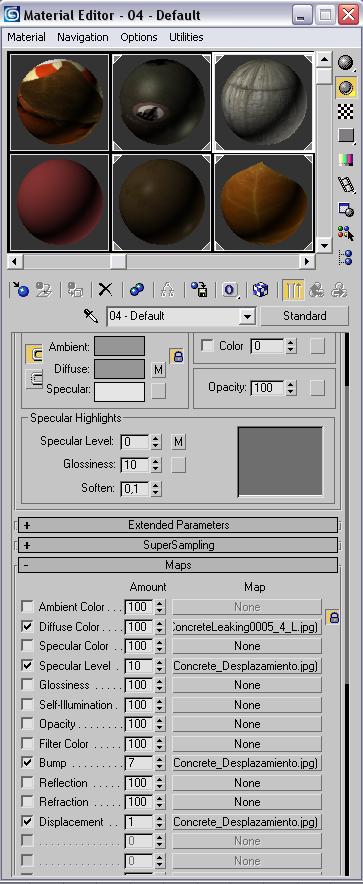The image size is (363, 884).
Task: Open the Bump Concrete_Desplazamiento.jpg map button
Action: click(247, 763)
